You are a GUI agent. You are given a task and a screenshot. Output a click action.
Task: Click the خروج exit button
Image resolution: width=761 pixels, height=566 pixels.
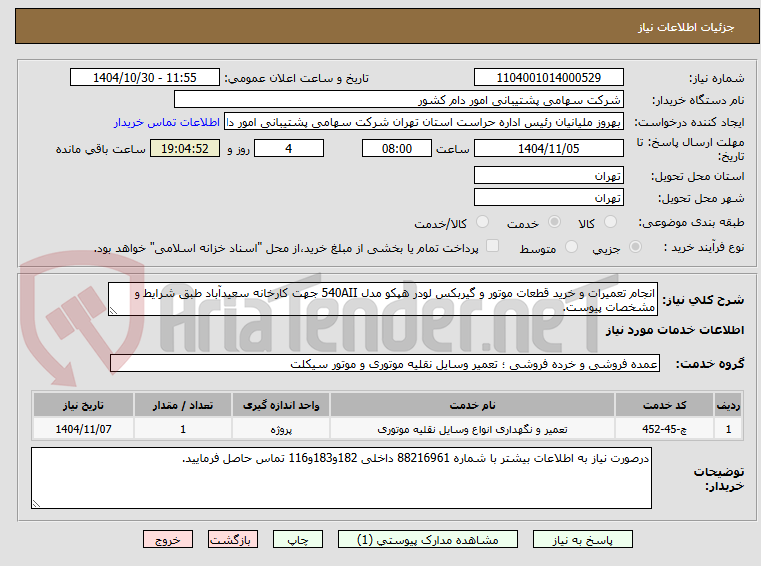tap(167, 539)
